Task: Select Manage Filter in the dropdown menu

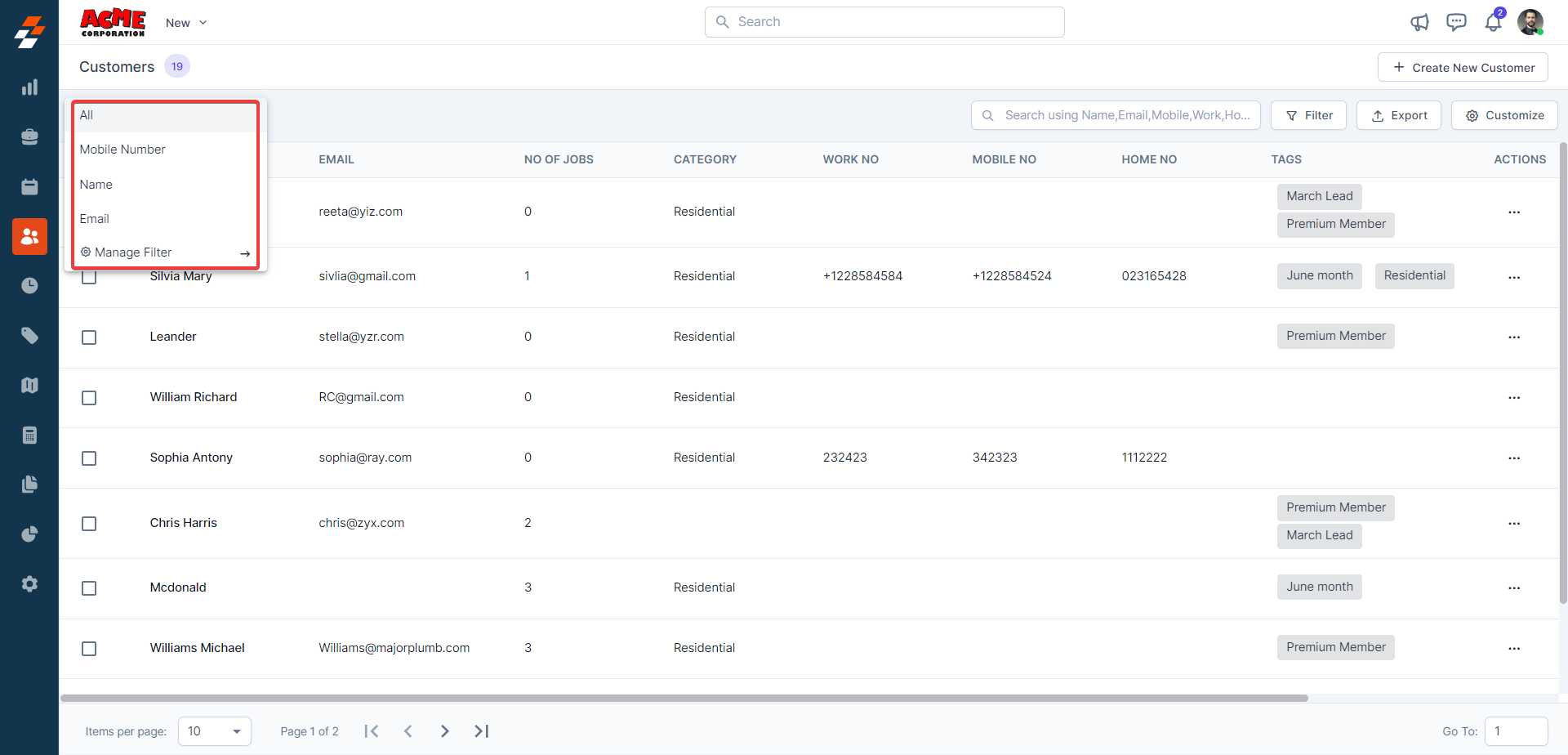Action: click(133, 252)
